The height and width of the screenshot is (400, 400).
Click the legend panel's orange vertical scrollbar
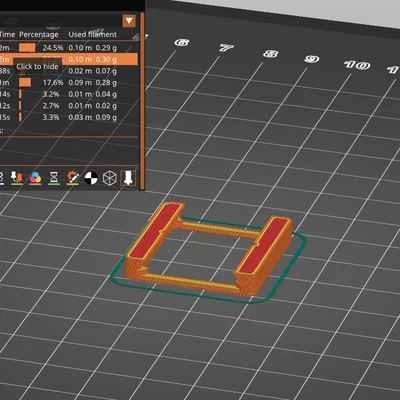coord(142,100)
